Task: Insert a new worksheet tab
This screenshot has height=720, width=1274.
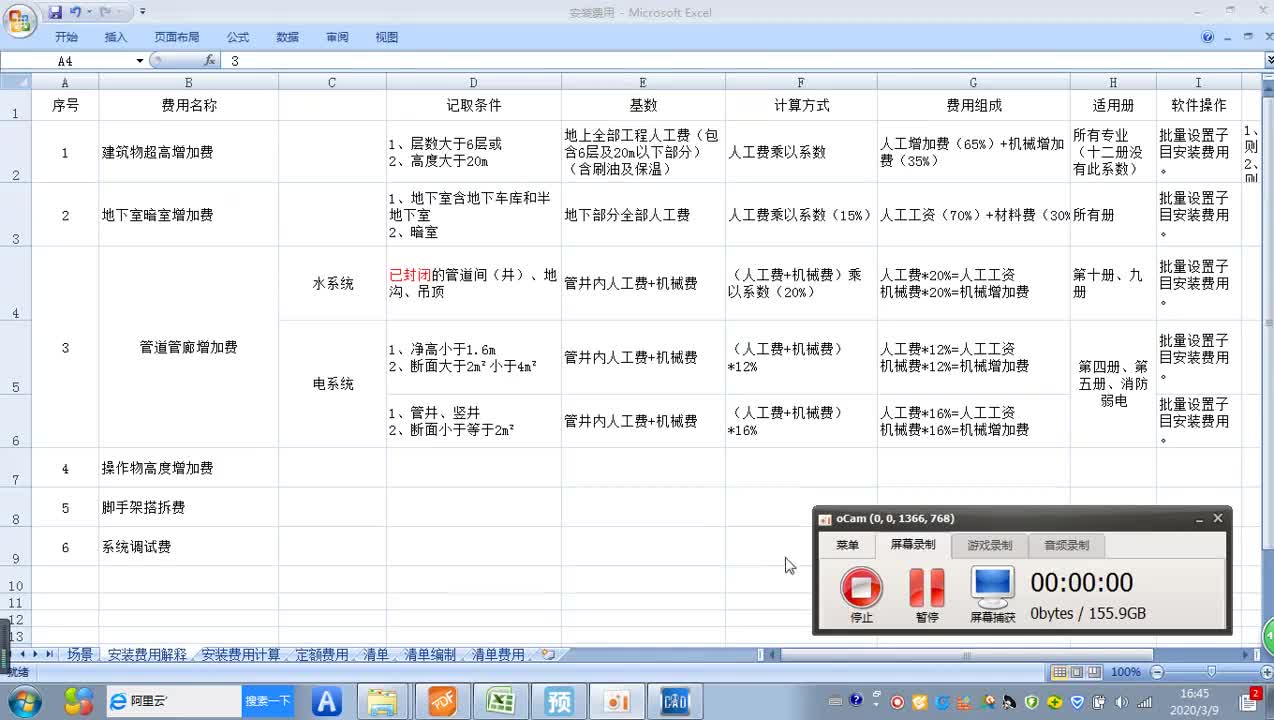Action: (x=547, y=655)
